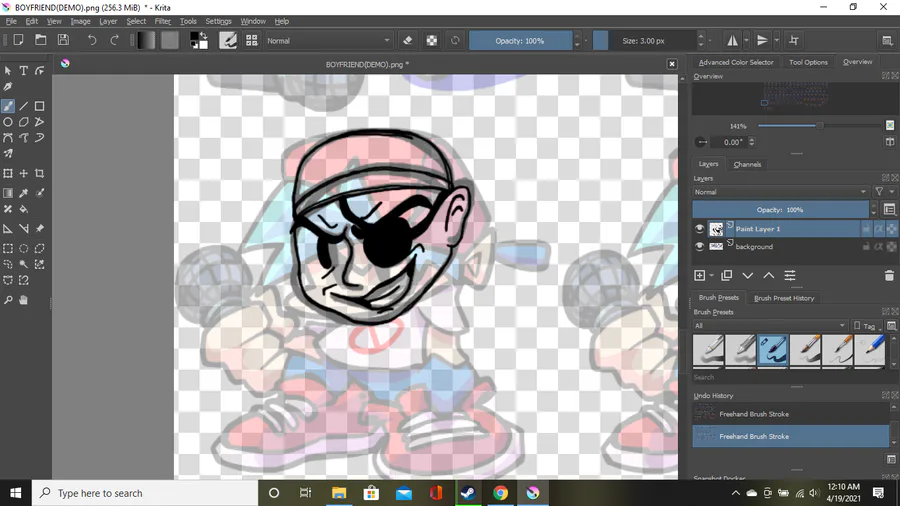Open the brush editor settings

click(228, 40)
